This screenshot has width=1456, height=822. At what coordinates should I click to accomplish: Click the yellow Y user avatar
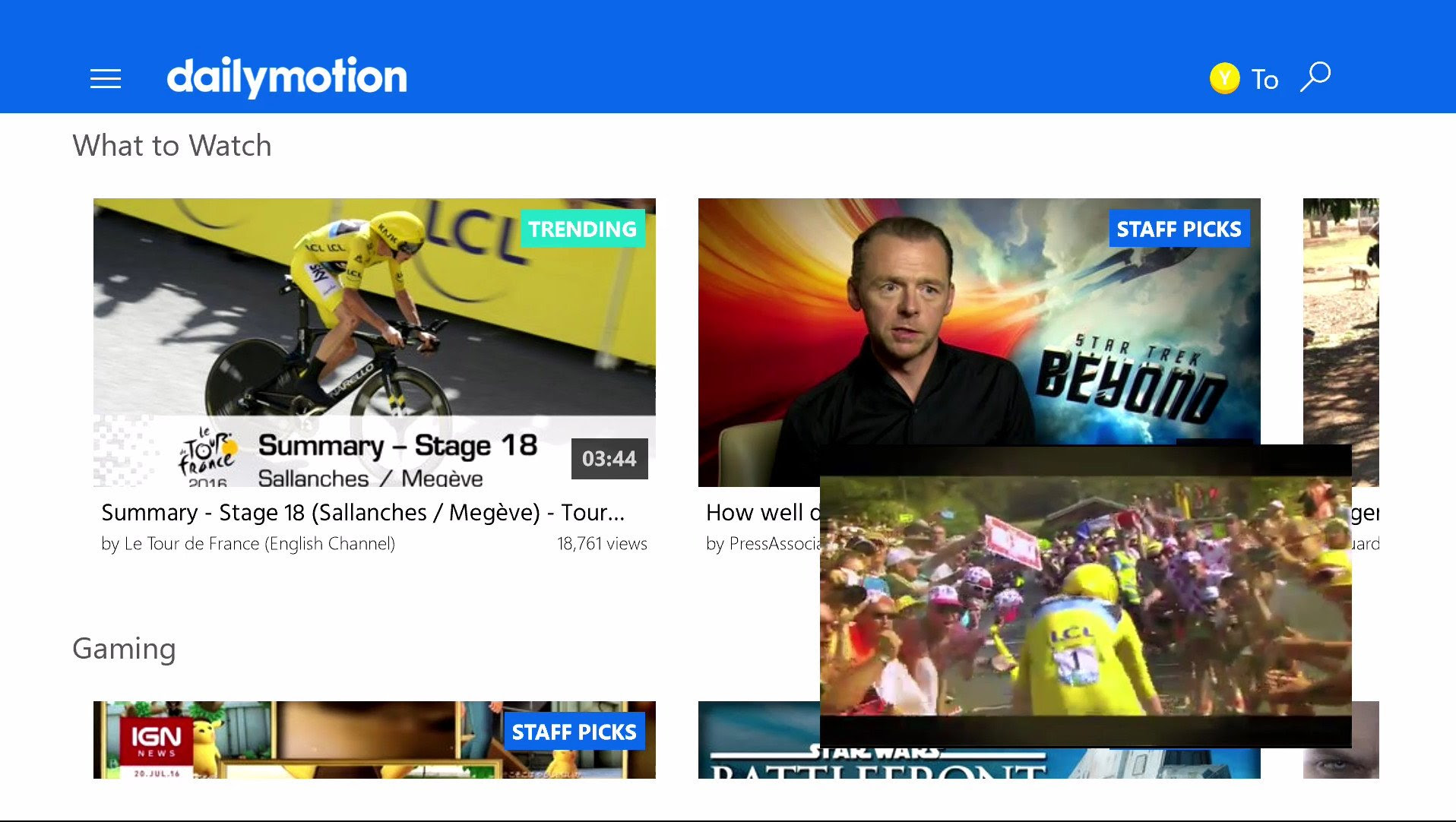[x=1224, y=77]
